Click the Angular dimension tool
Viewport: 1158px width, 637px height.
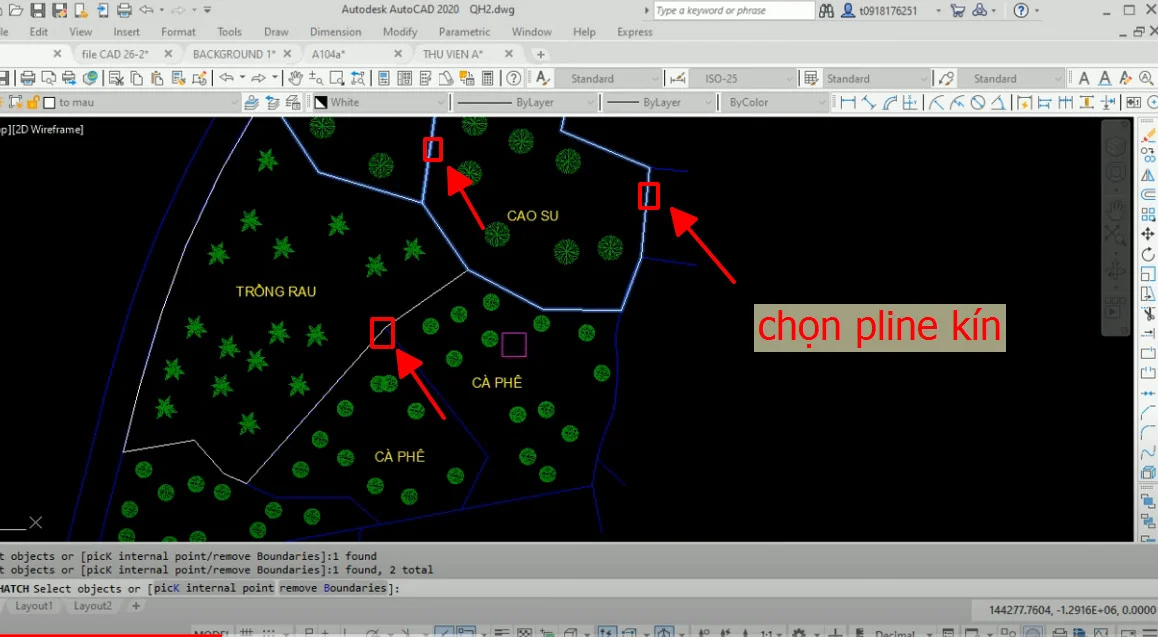pos(998,103)
